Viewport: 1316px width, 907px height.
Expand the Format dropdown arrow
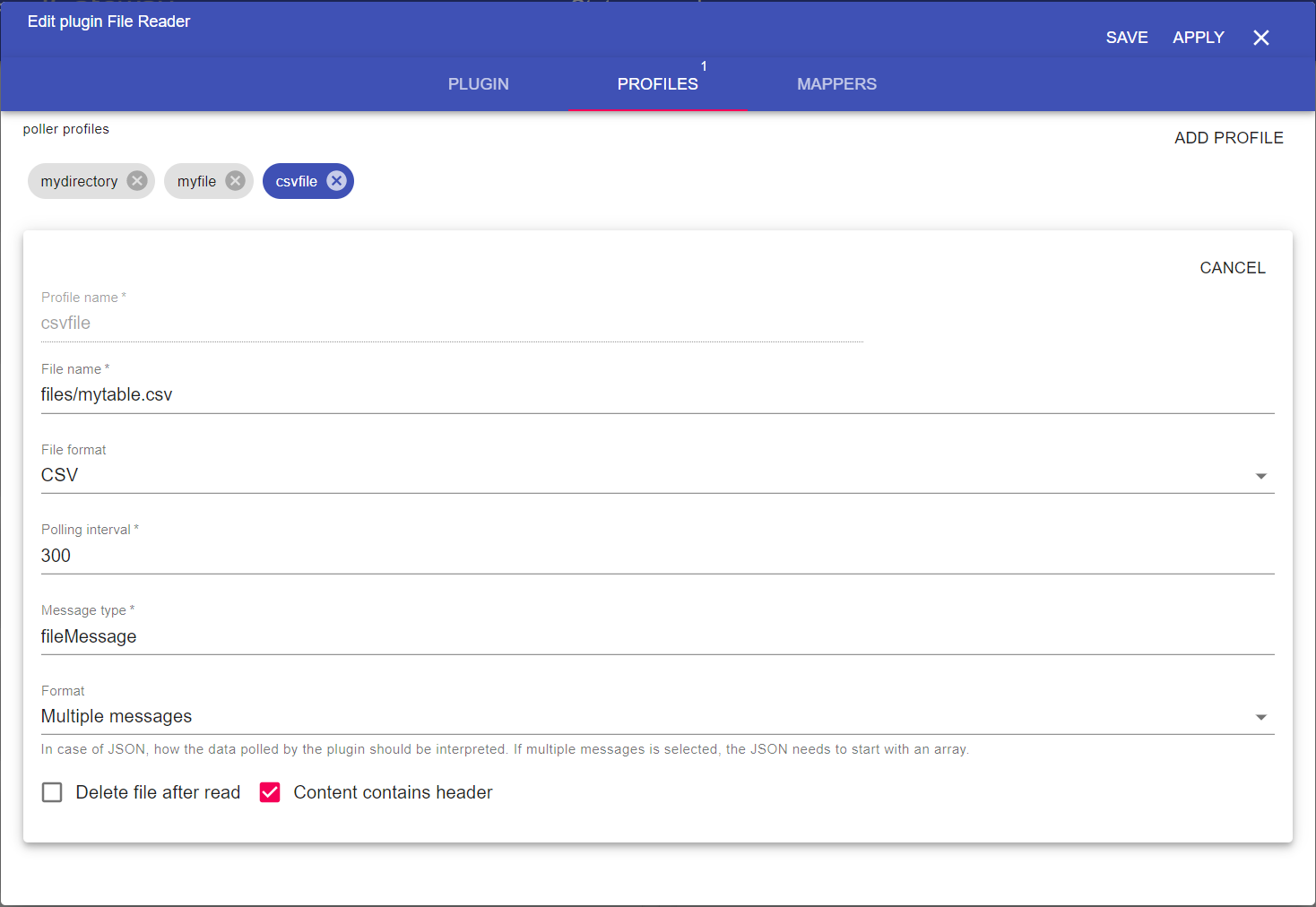point(1260,717)
